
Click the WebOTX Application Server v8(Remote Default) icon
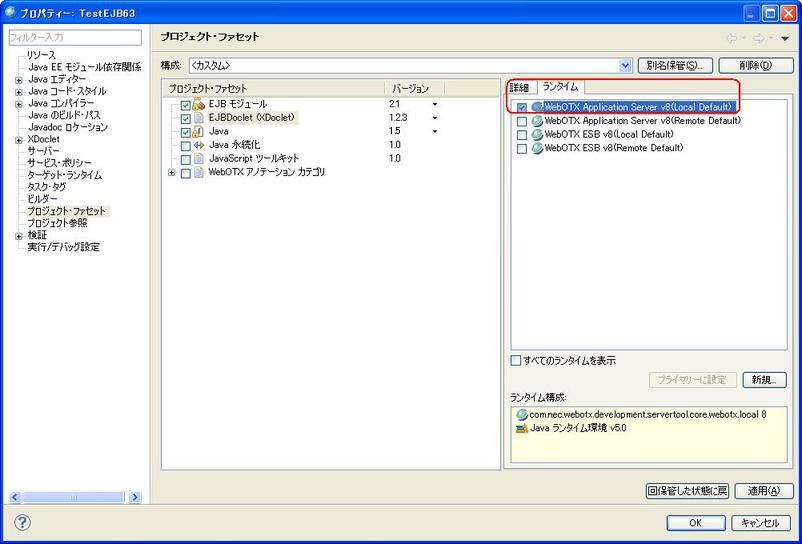tap(537, 121)
